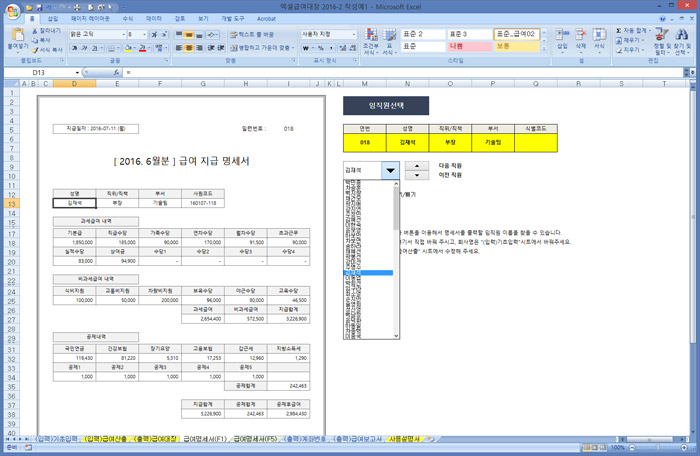Click the percent style icon
This screenshot has width=700, height=456.
pyautogui.click(x=321, y=48)
